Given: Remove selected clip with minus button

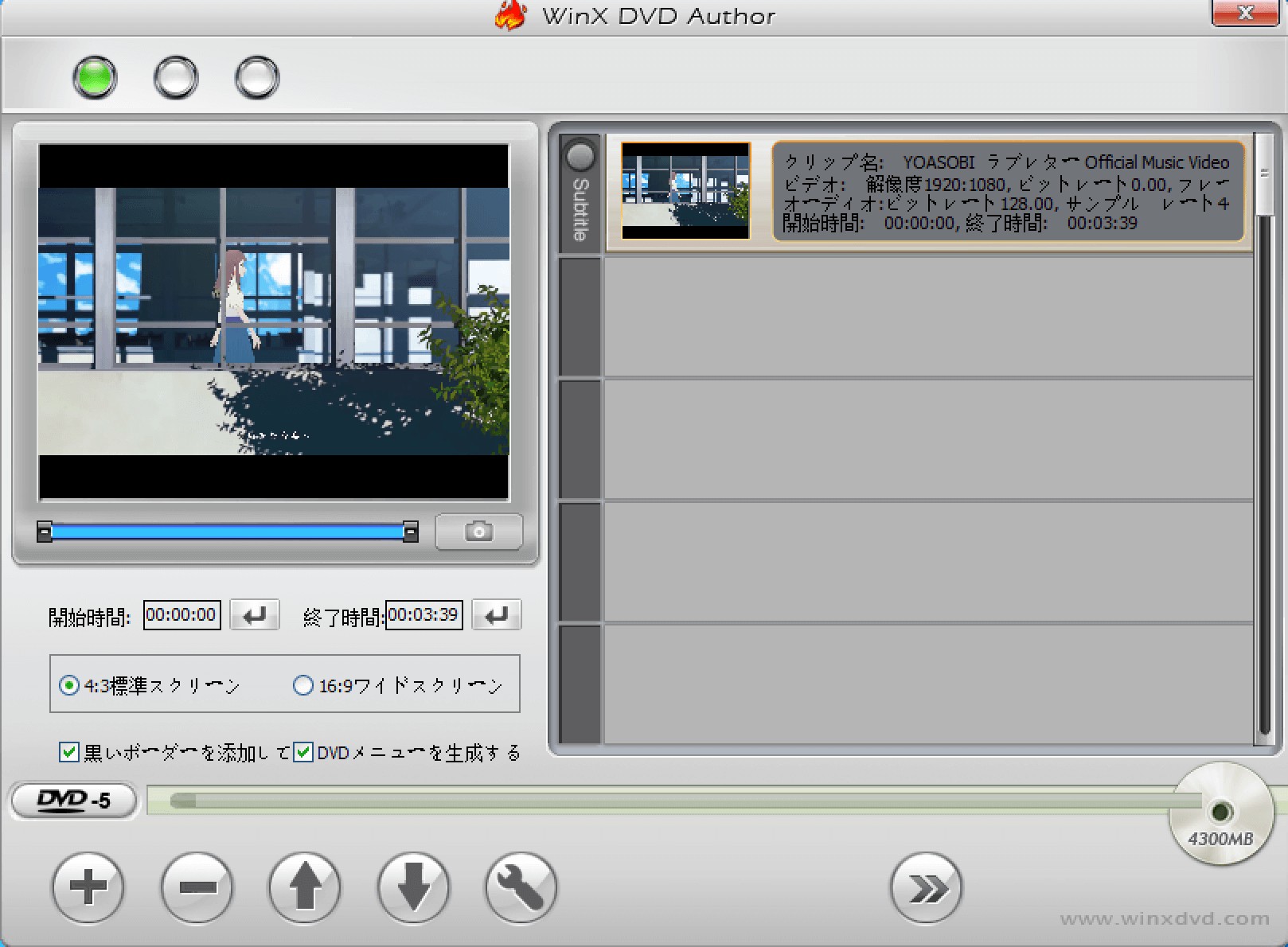Looking at the screenshot, I should (x=197, y=887).
